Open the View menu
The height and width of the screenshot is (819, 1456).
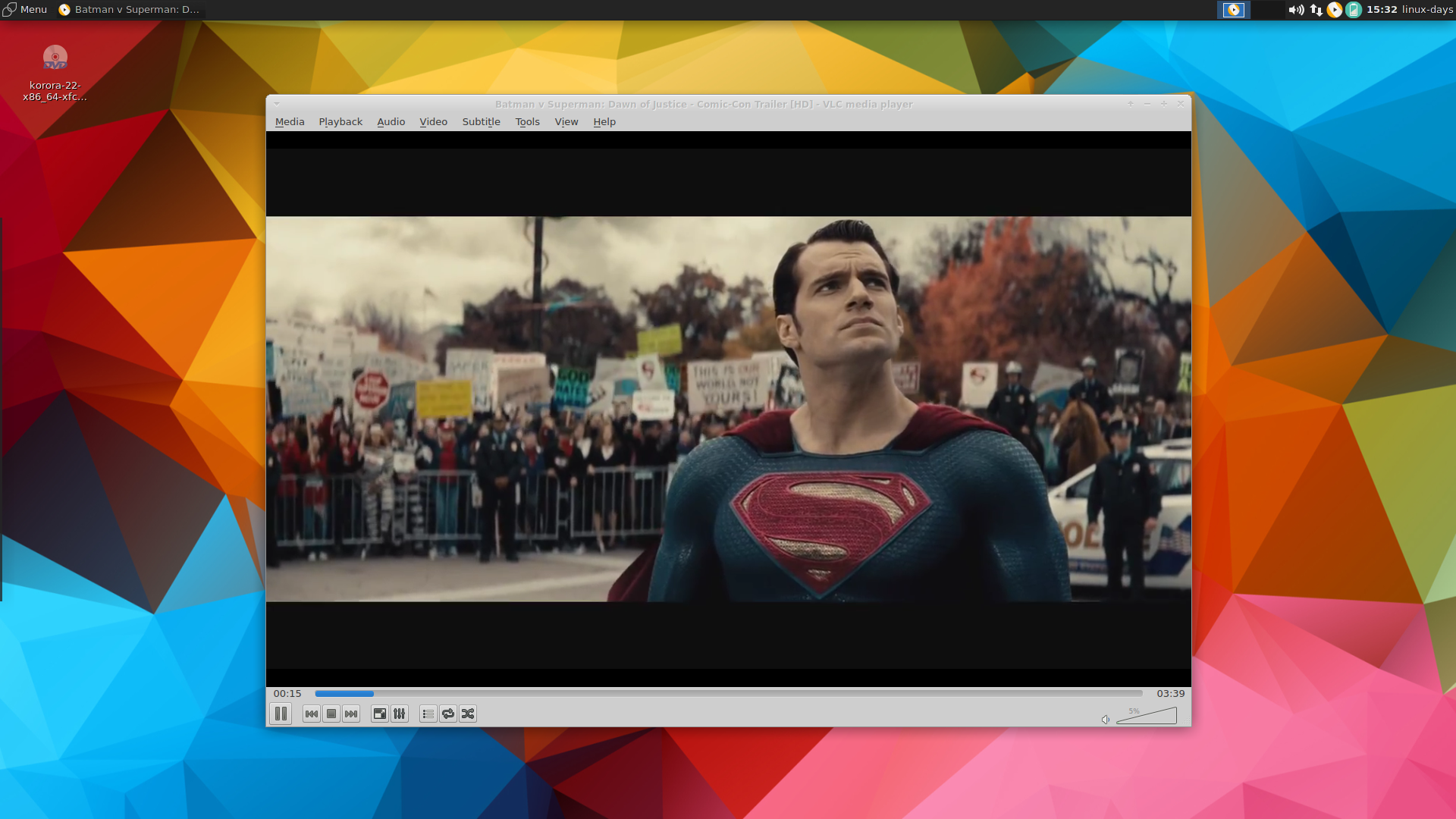[x=566, y=121]
